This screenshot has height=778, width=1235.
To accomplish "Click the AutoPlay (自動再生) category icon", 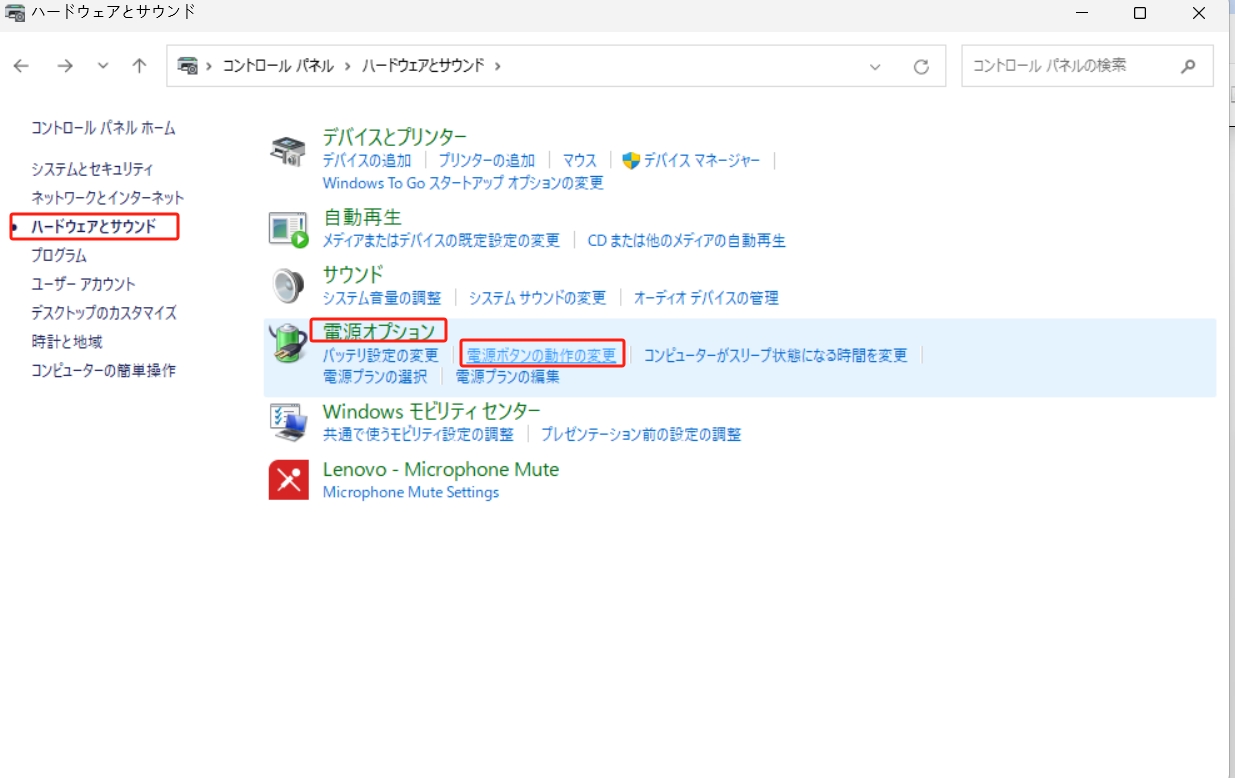I will pyautogui.click(x=289, y=229).
